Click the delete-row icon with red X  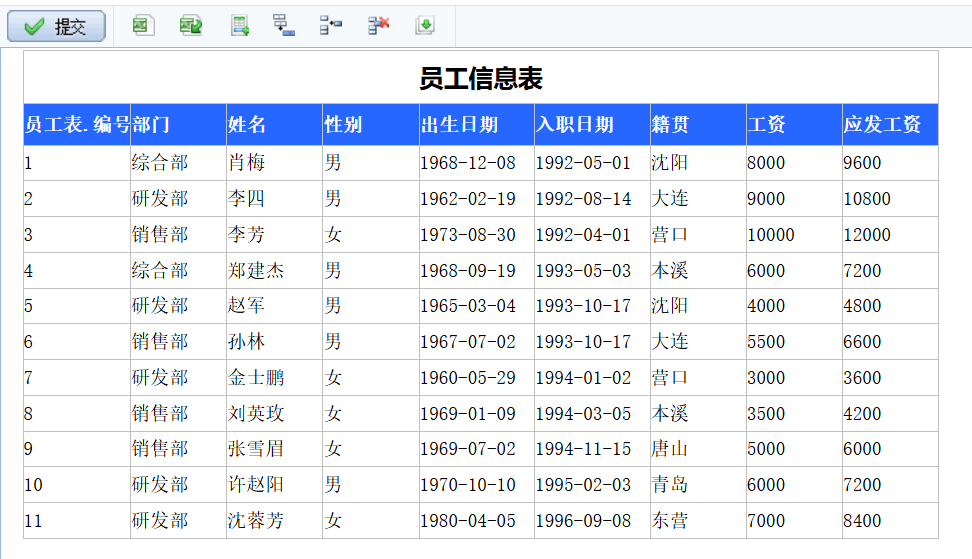click(x=378, y=26)
